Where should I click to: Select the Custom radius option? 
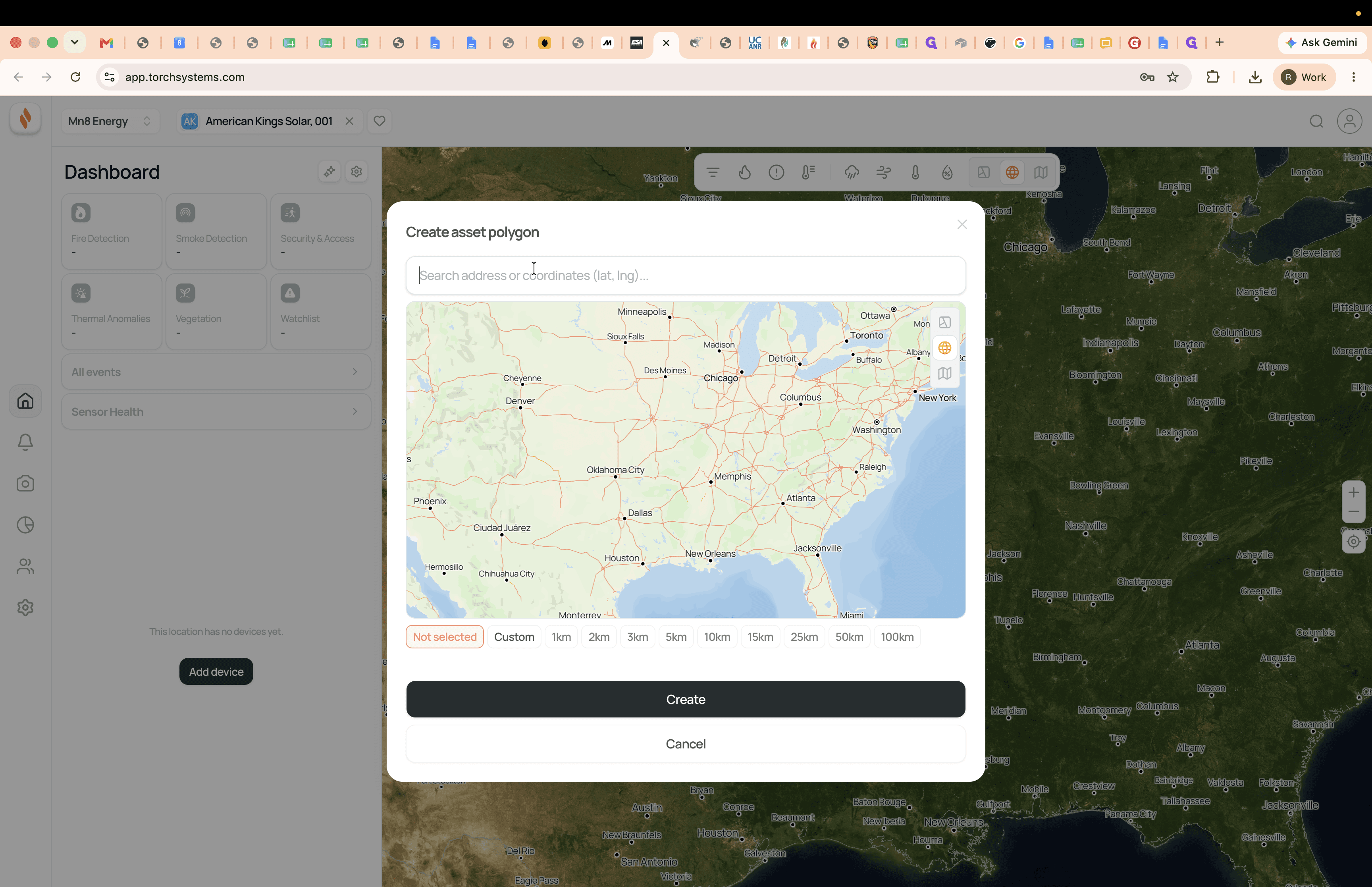pyautogui.click(x=514, y=637)
